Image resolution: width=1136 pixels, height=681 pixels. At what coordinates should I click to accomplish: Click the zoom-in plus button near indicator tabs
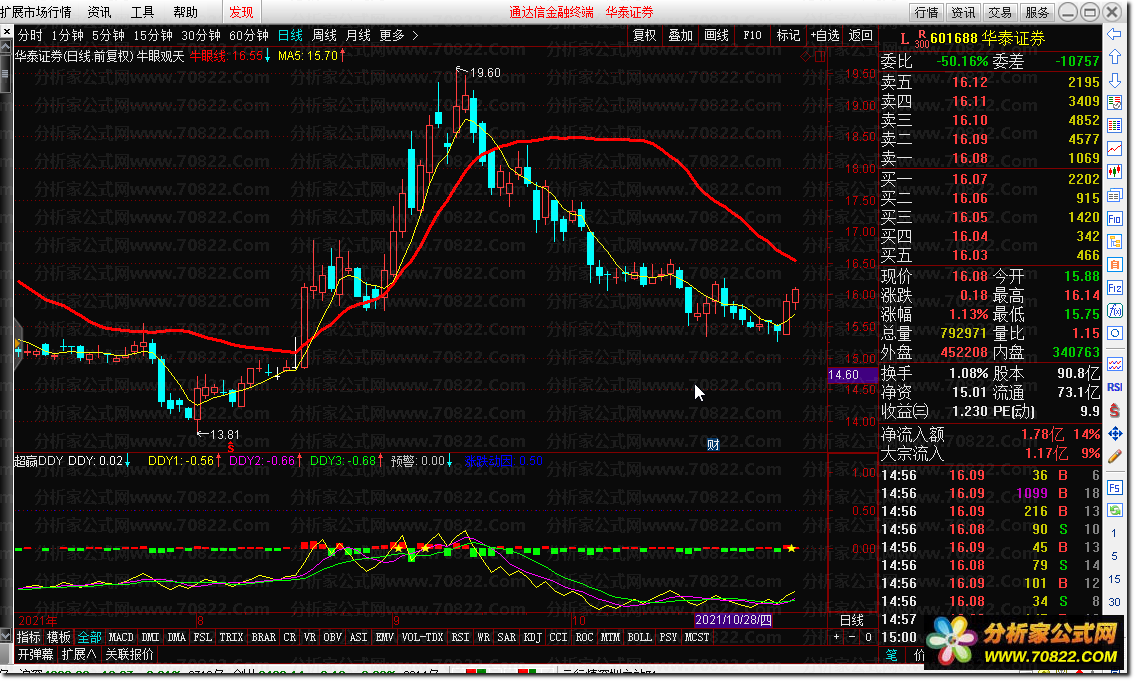point(837,638)
